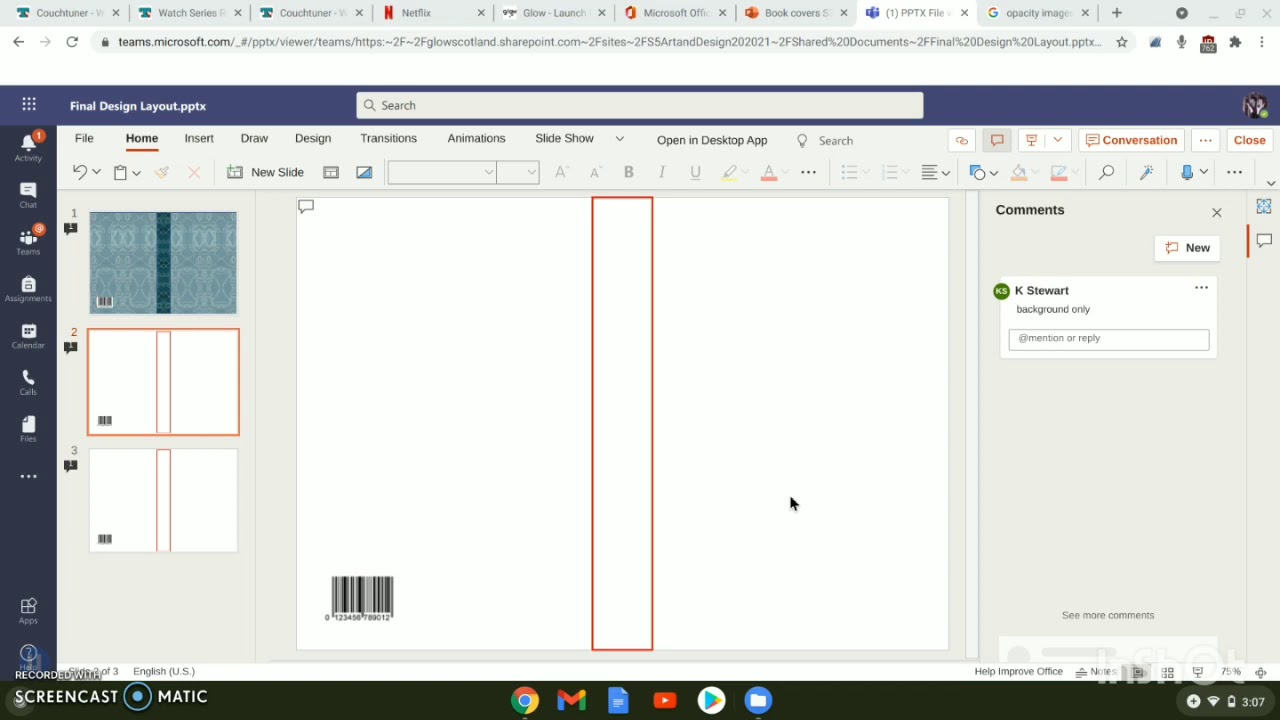Open the Conversation button

pyautogui.click(x=1131, y=140)
